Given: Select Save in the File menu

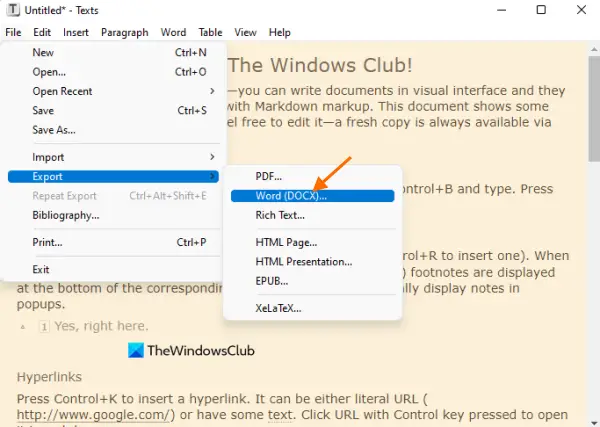Looking at the screenshot, I should pyautogui.click(x=113, y=111).
